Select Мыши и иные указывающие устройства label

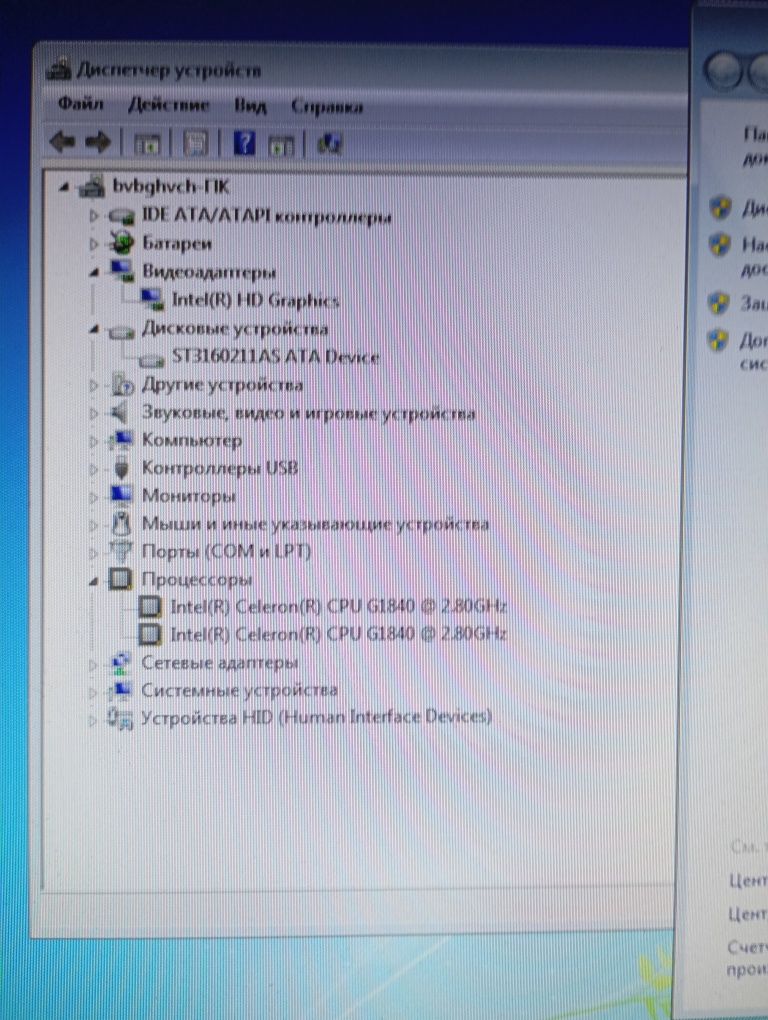pyautogui.click(x=315, y=524)
